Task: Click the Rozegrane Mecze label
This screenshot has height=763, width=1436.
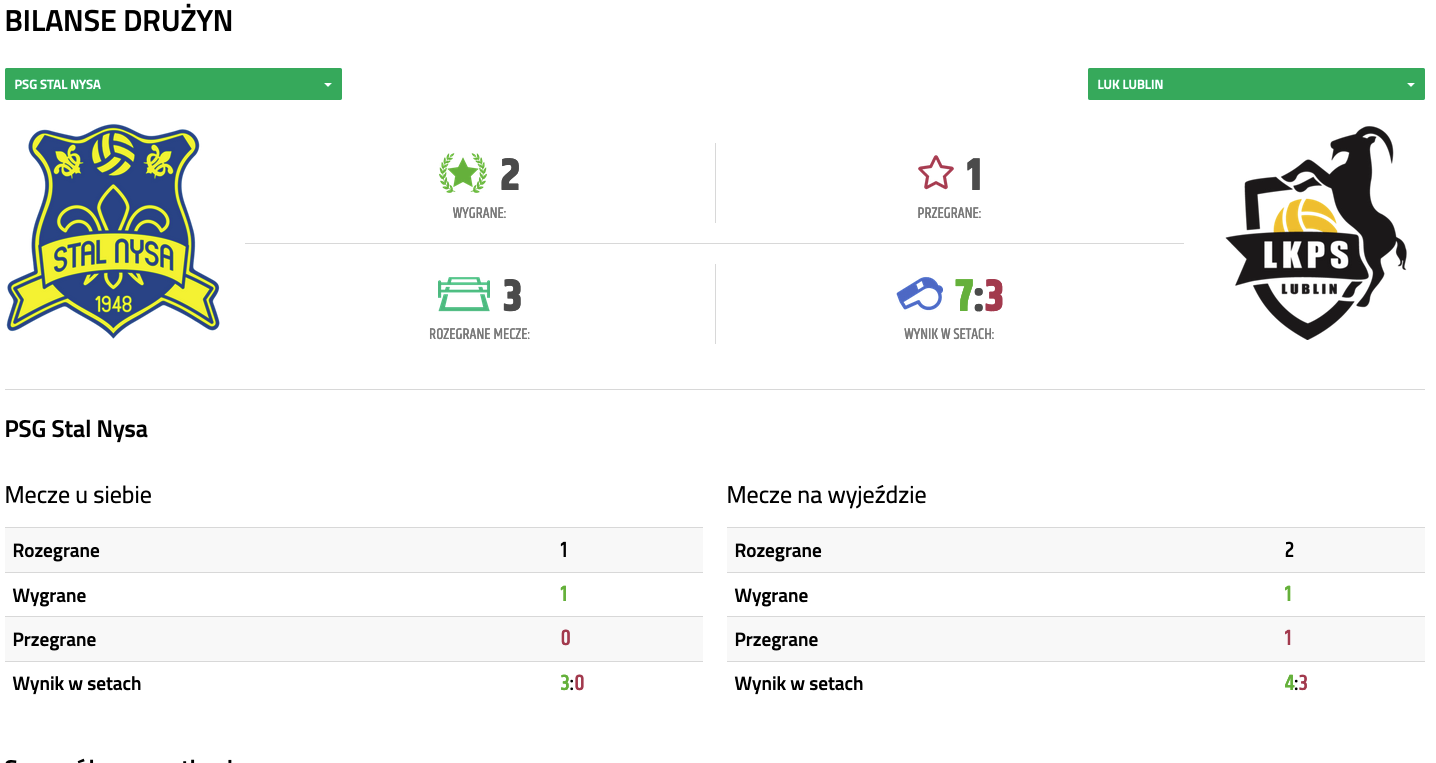Action: point(479,334)
